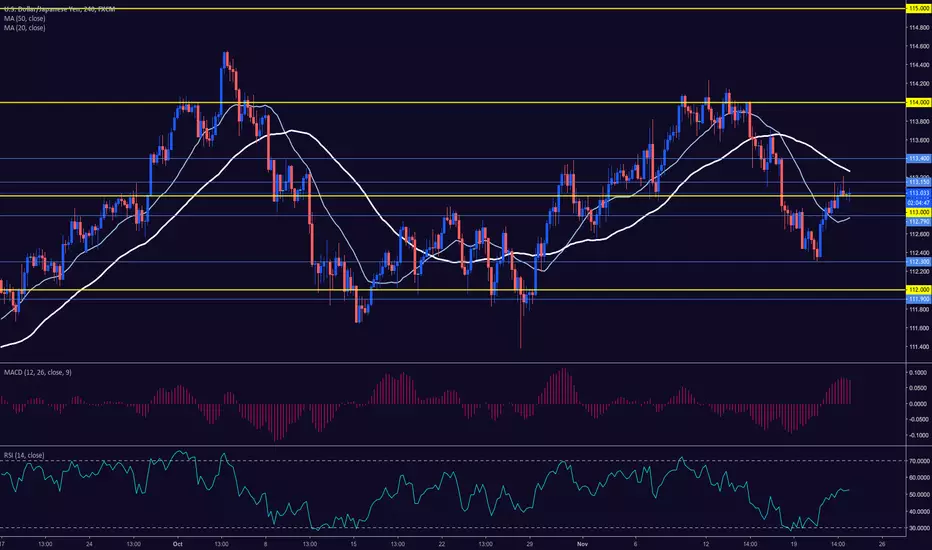Image resolution: width=932 pixels, height=550 pixels.
Task: Click the blue 113.400 price tag
Action: point(918,159)
